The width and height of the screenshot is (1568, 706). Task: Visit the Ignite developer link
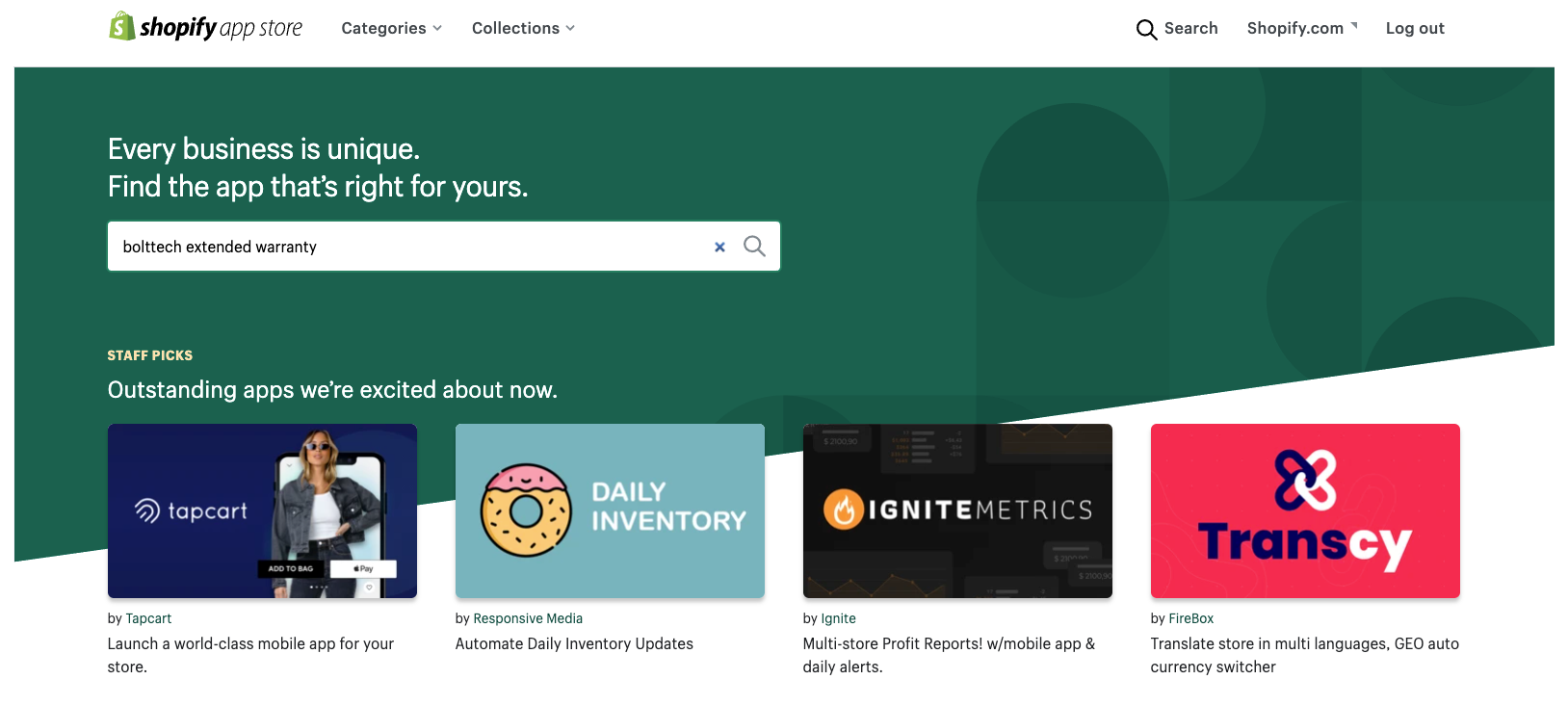[x=838, y=618]
